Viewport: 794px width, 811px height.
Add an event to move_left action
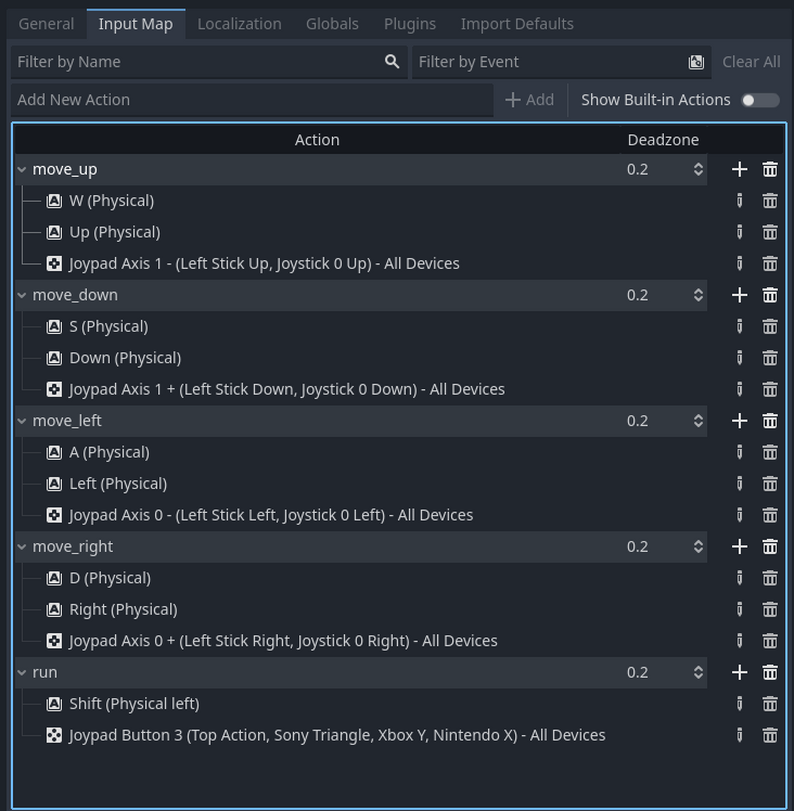[740, 420]
